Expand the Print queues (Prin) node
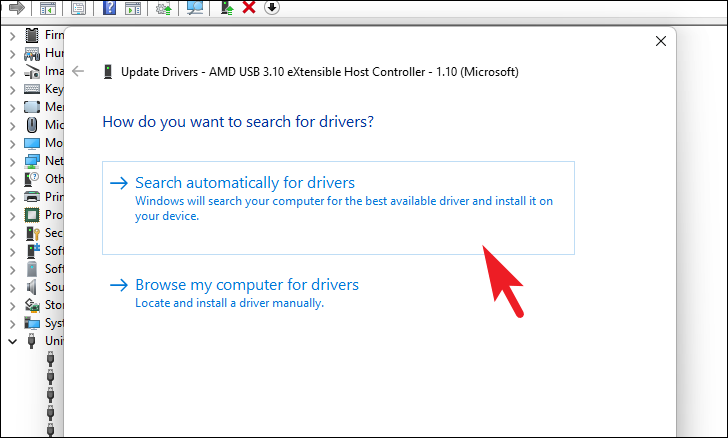Viewport: 728px width, 438px height. [13, 198]
